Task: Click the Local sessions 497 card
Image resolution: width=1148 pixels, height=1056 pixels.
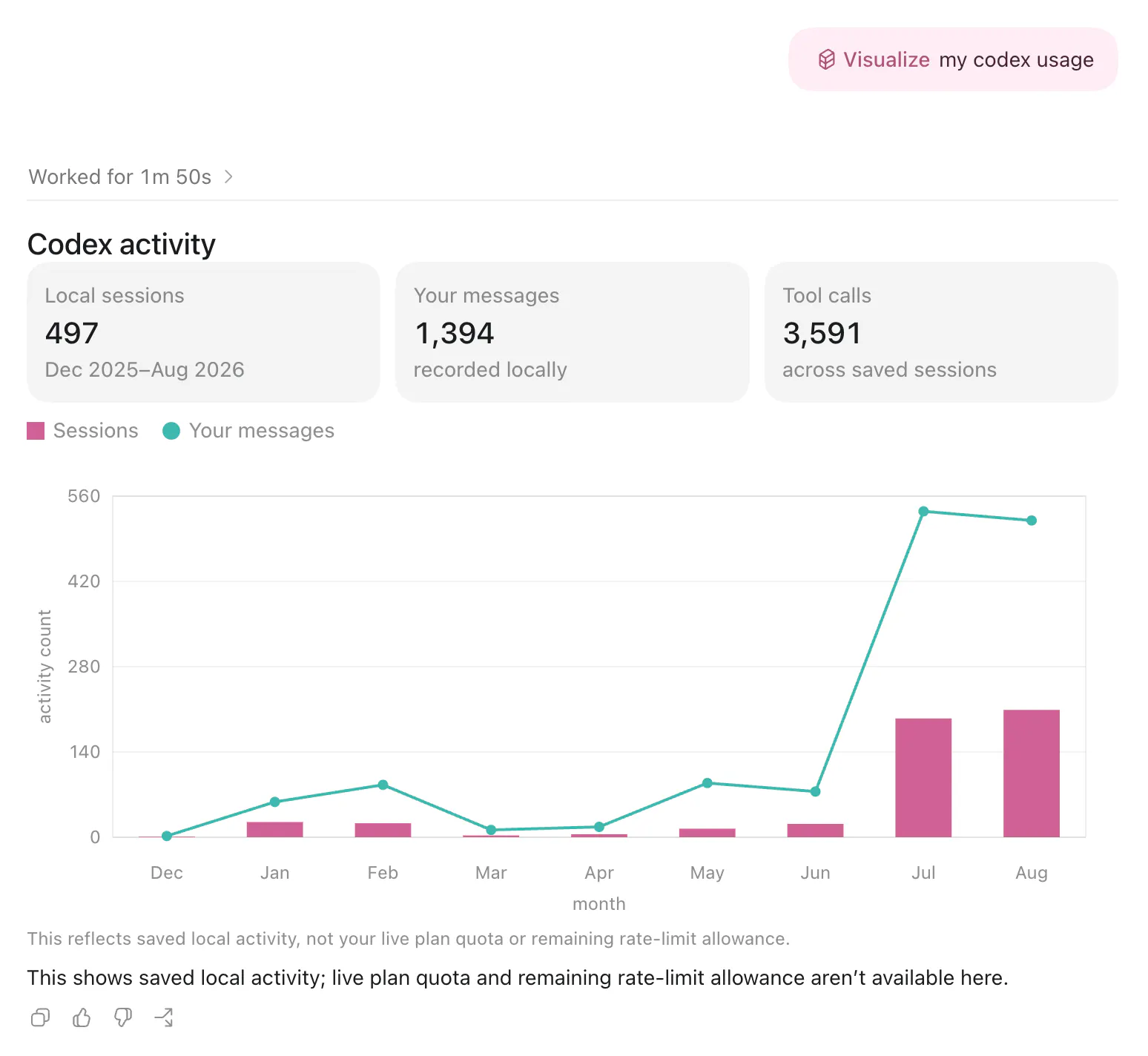Action: (203, 331)
